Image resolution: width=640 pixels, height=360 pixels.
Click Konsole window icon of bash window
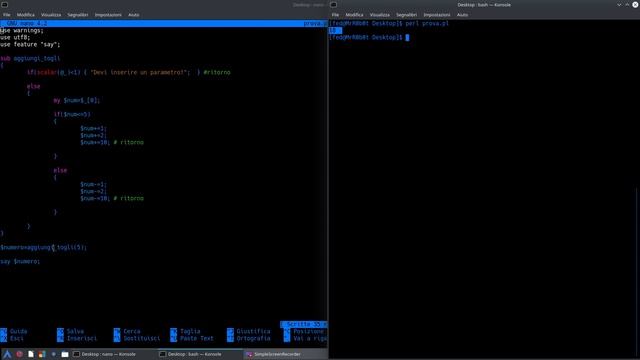click(333, 4)
